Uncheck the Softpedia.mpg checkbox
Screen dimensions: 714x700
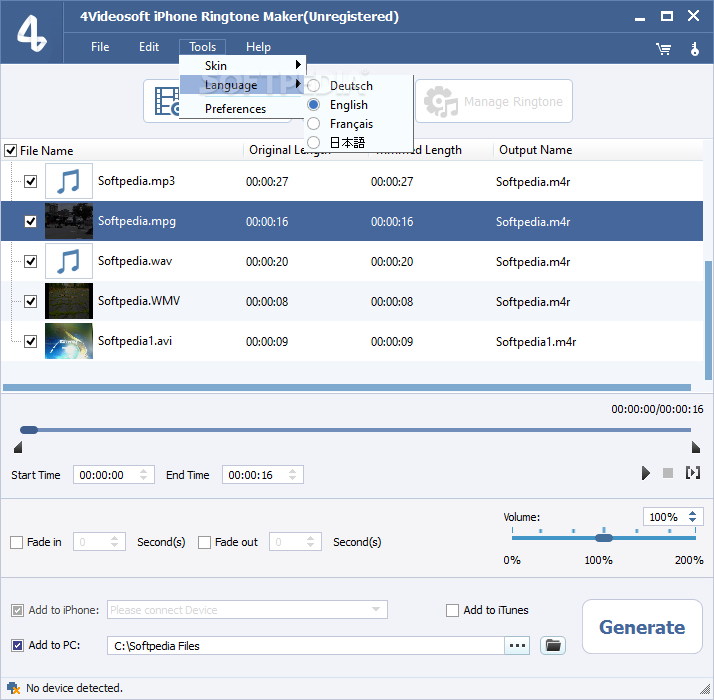click(31, 221)
